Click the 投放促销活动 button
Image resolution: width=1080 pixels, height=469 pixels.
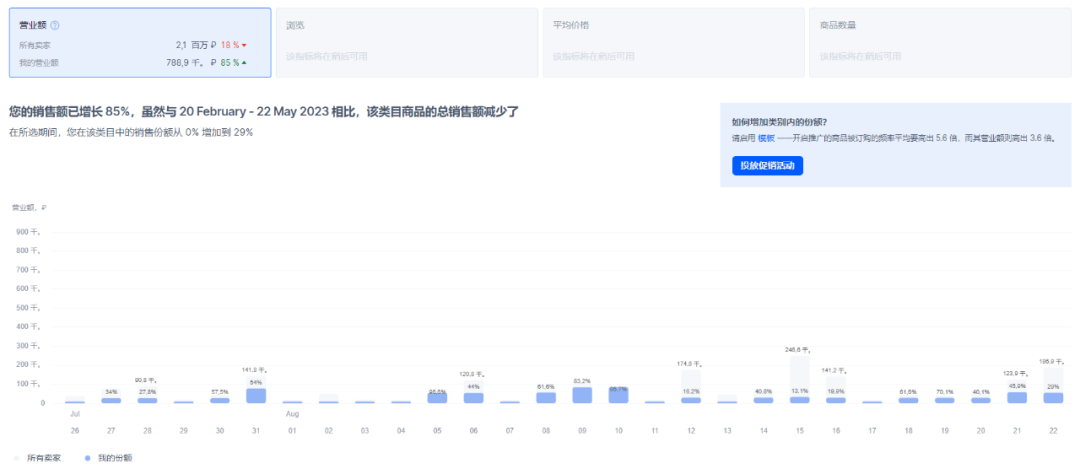[x=767, y=166]
